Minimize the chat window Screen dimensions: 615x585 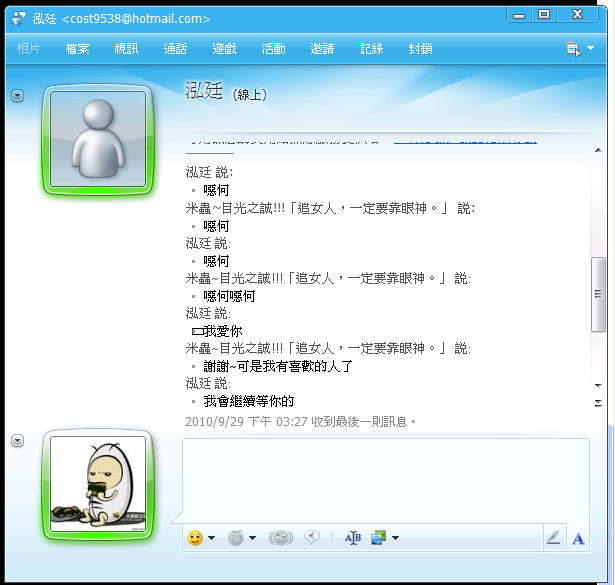[519, 15]
